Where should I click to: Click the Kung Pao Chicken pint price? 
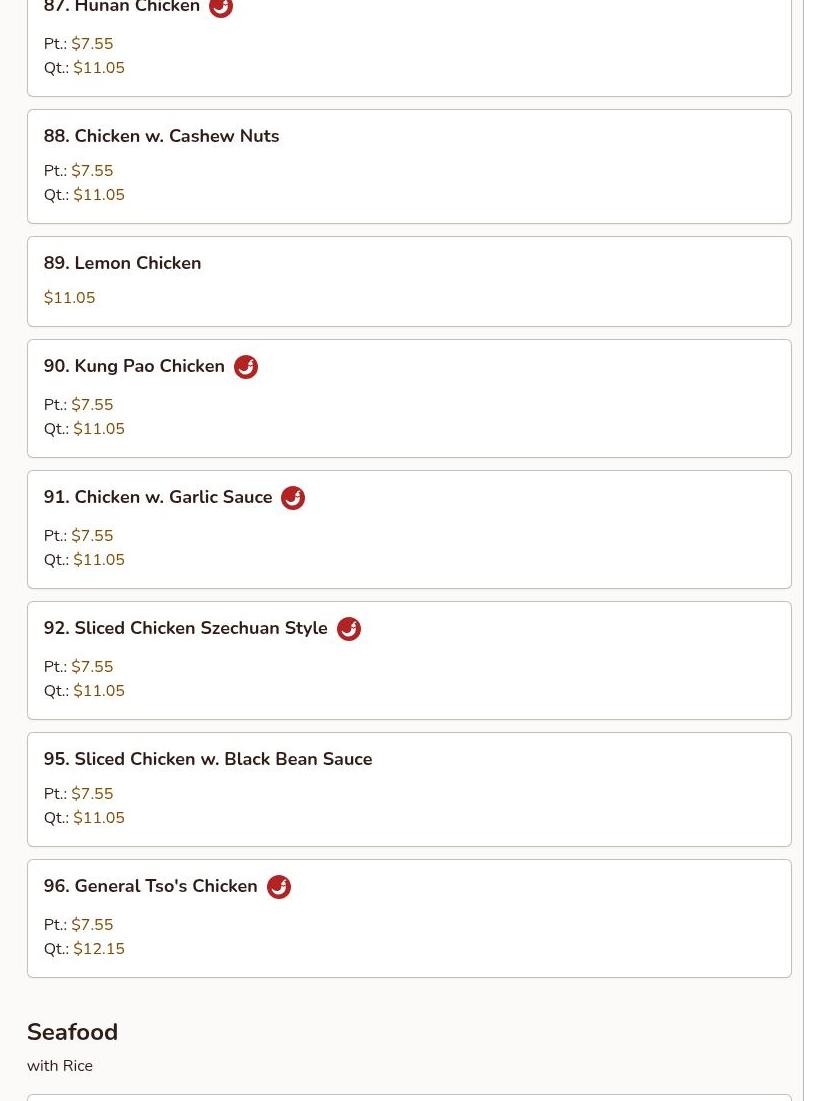[92, 404]
